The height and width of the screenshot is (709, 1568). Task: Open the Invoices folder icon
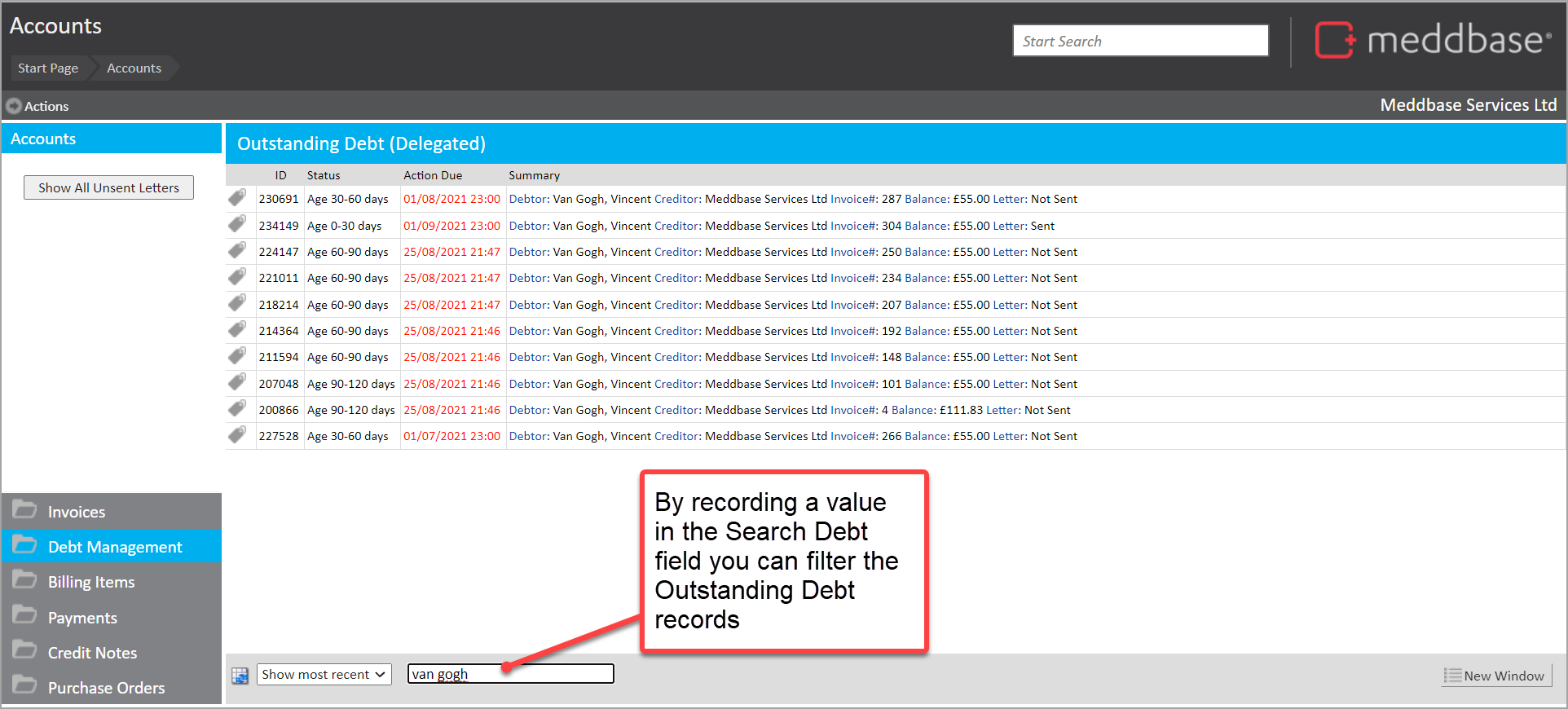pos(25,510)
